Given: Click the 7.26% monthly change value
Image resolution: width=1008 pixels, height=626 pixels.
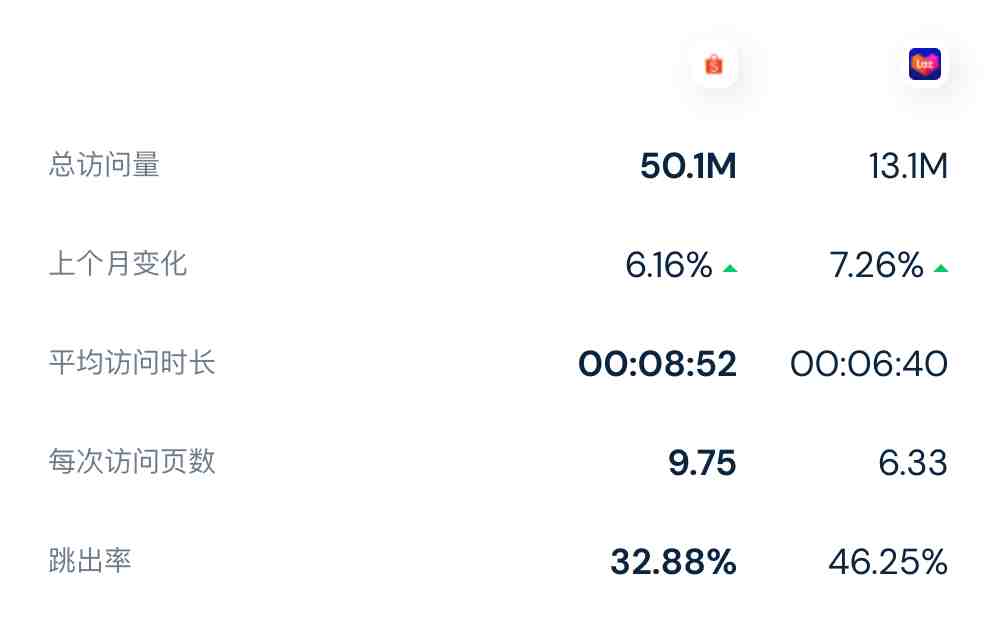Looking at the screenshot, I should pos(876,265).
